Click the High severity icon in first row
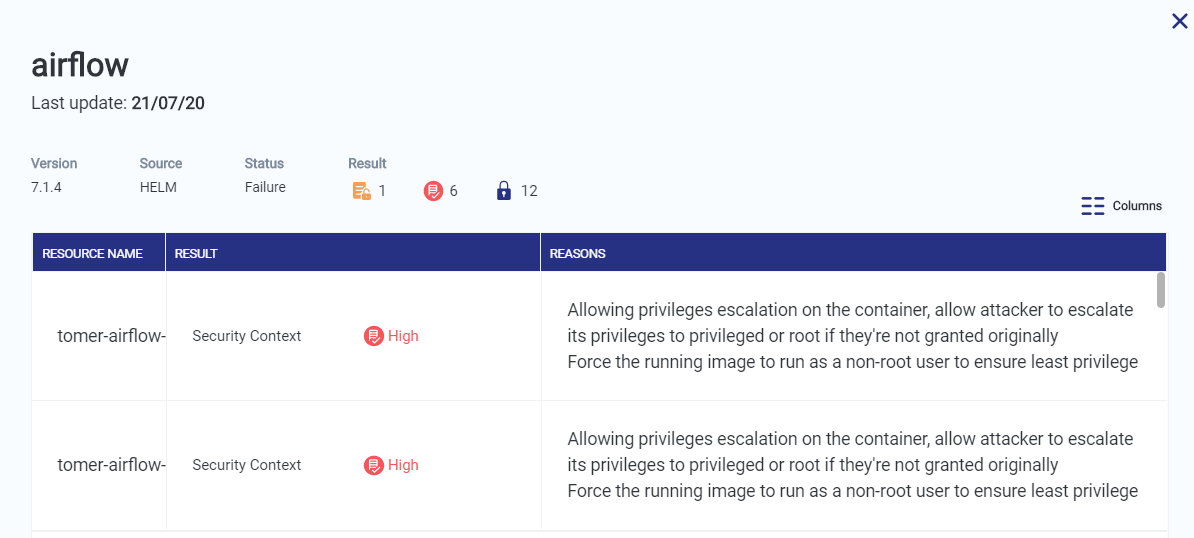The width and height of the screenshot is (1194, 538). click(x=373, y=336)
